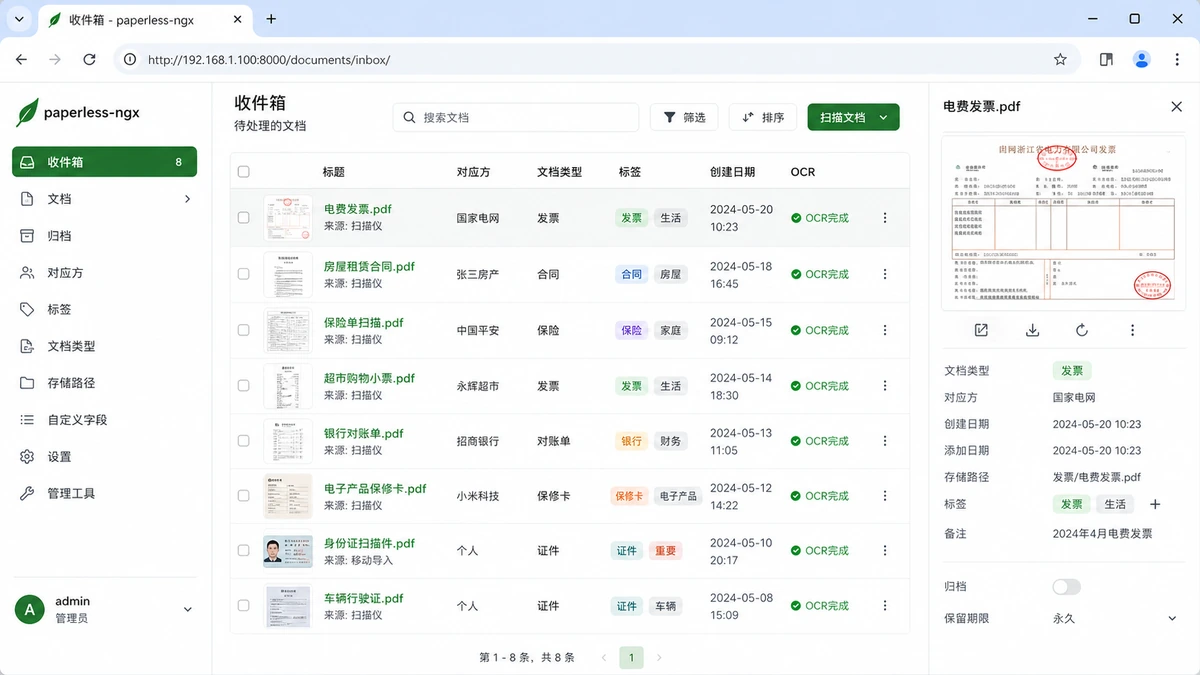Open 标签 in the sidebar
1200x675 pixels.
(x=104, y=310)
